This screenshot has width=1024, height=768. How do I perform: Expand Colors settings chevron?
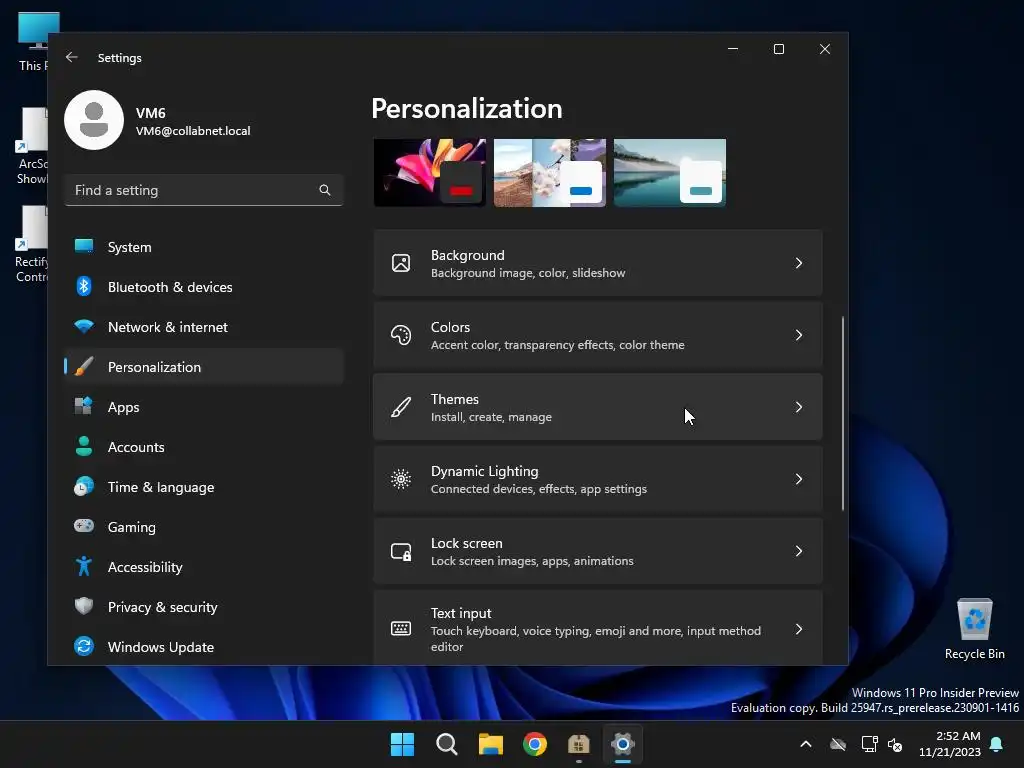click(799, 335)
